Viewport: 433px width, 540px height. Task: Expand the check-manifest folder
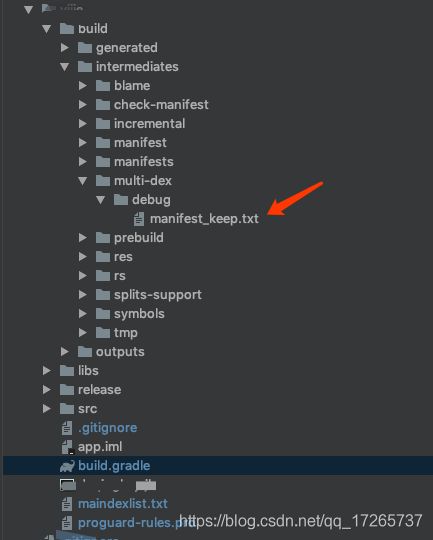[x=83, y=104]
